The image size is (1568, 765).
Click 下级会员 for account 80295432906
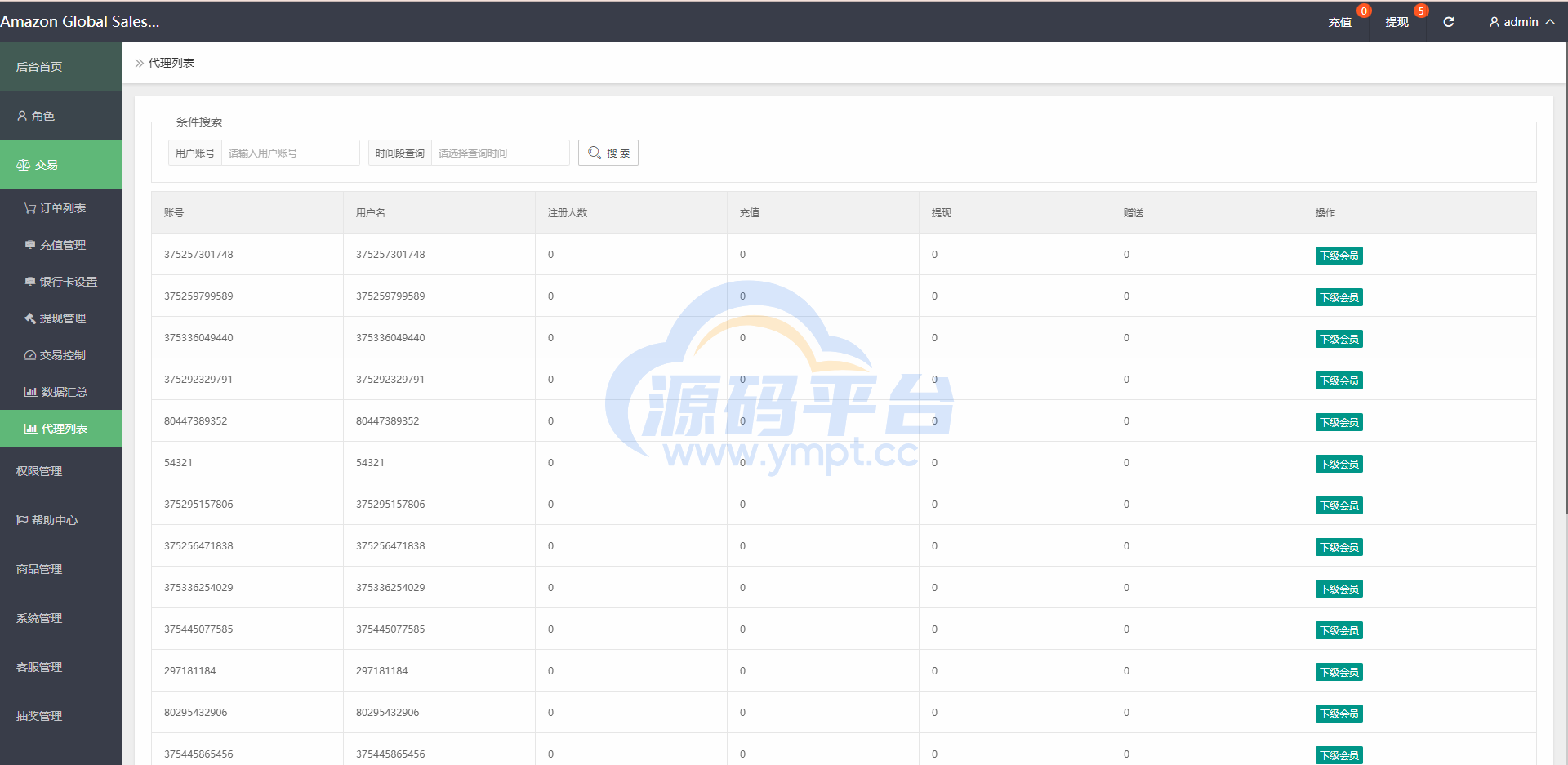point(1339,714)
